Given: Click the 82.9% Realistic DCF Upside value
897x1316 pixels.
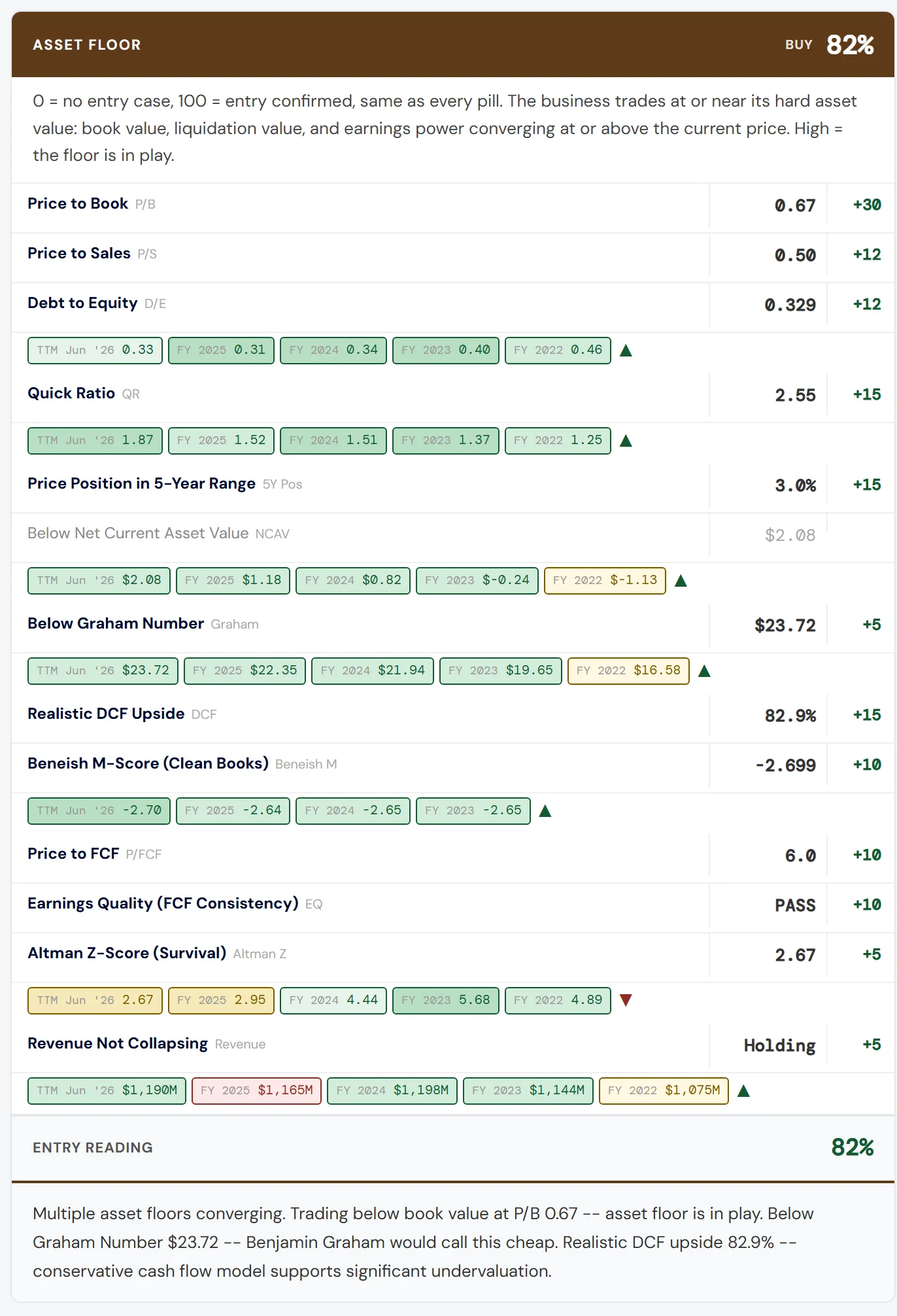Looking at the screenshot, I should tap(790, 716).
